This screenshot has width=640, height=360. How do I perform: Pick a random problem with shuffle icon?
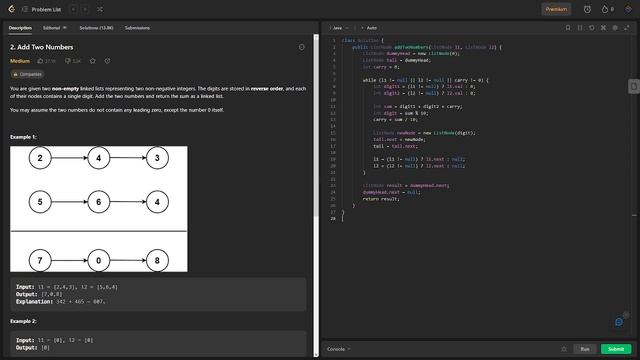click(100, 9)
